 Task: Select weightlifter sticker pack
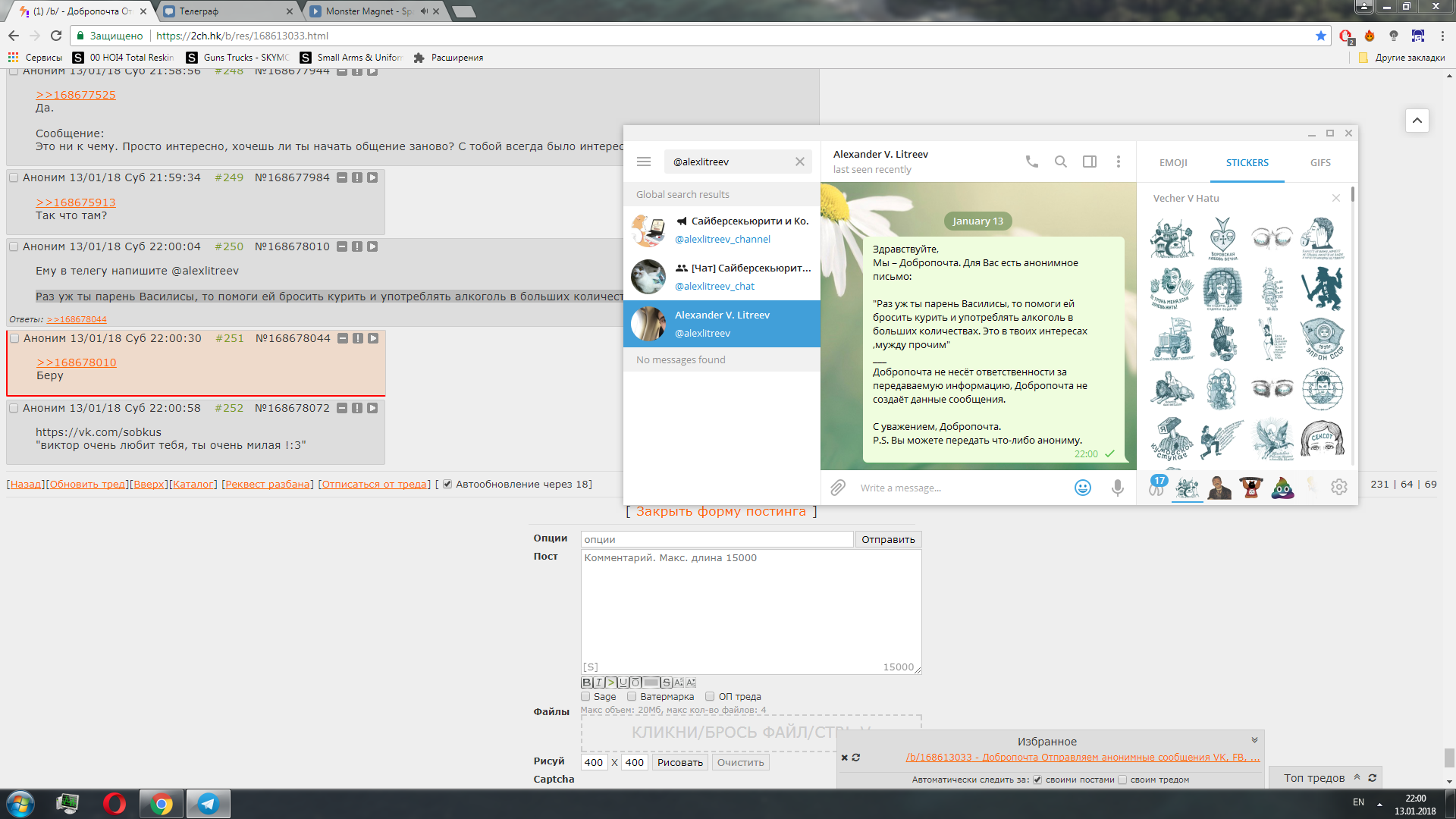click(x=1250, y=487)
